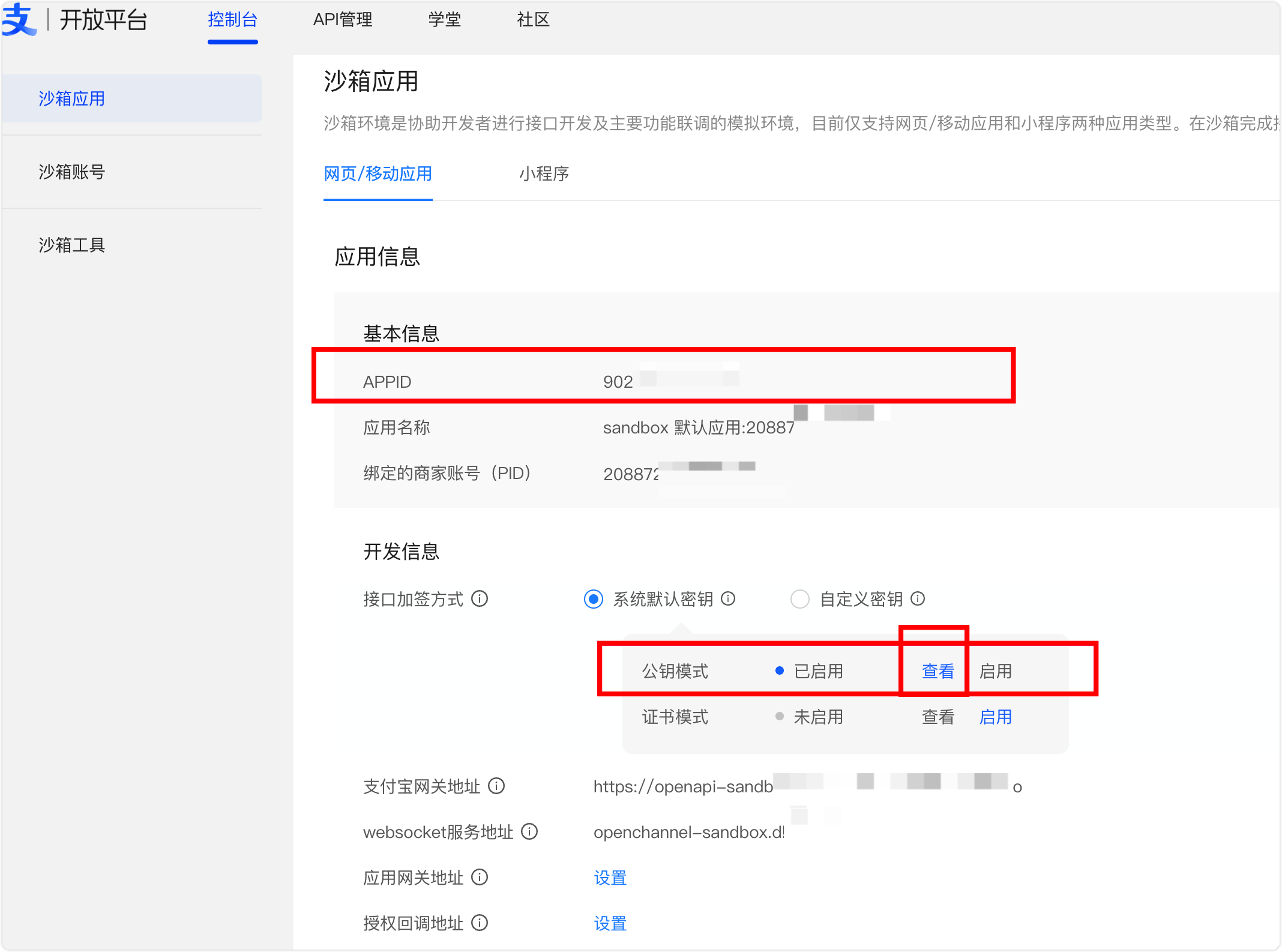Viewport: 1282px width, 952px height.
Task: Click 启用 in the 公钥模式 row
Action: 996,671
